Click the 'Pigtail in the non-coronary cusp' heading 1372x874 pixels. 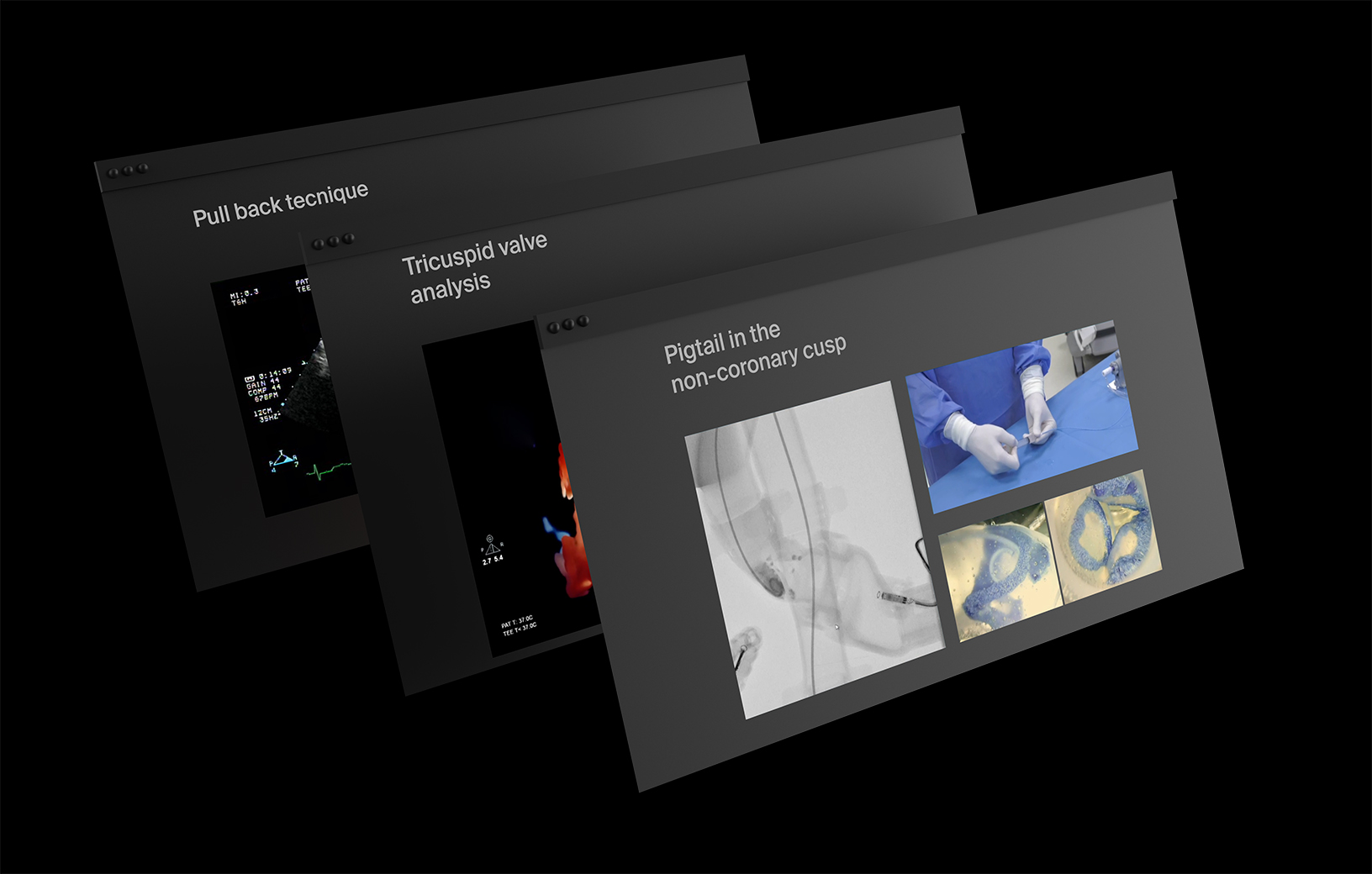pyautogui.click(x=755, y=355)
